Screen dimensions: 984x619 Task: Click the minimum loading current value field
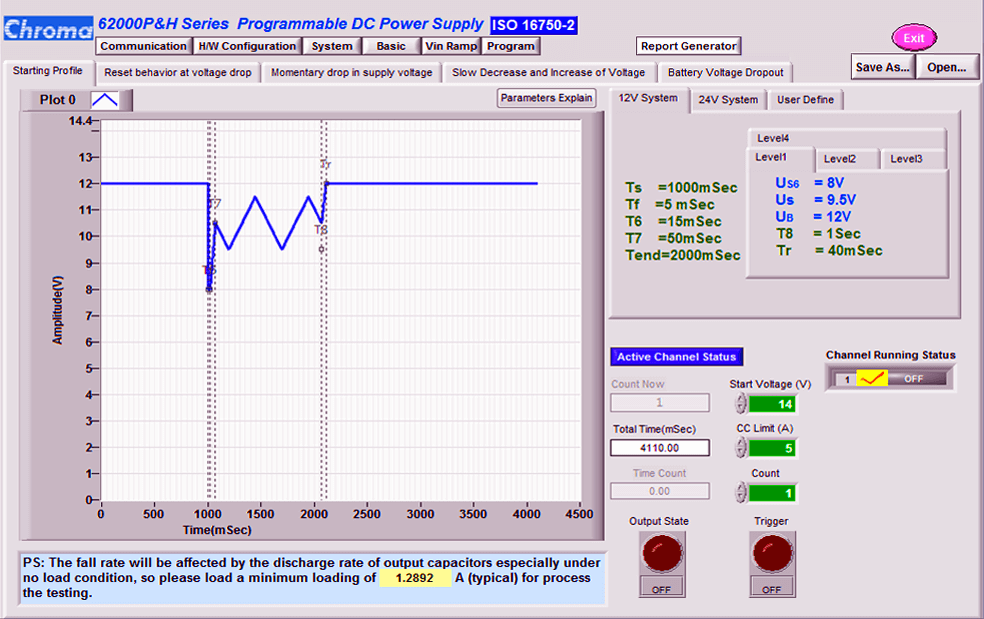[x=415, y=578]
